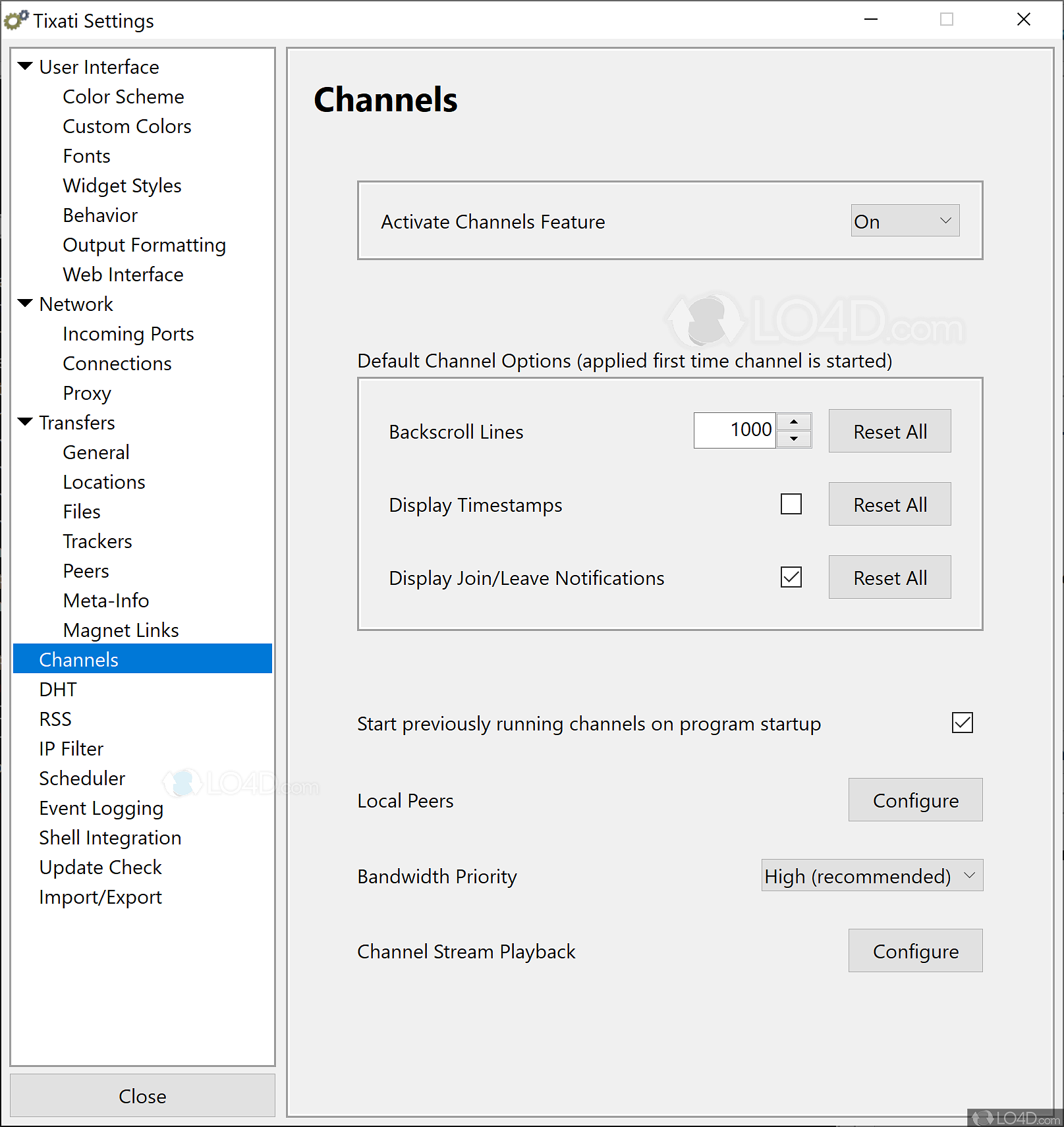Viewport: 1064px width, 1127px height.
Task: Configure Local Peers settings
Action: [915, 800]
